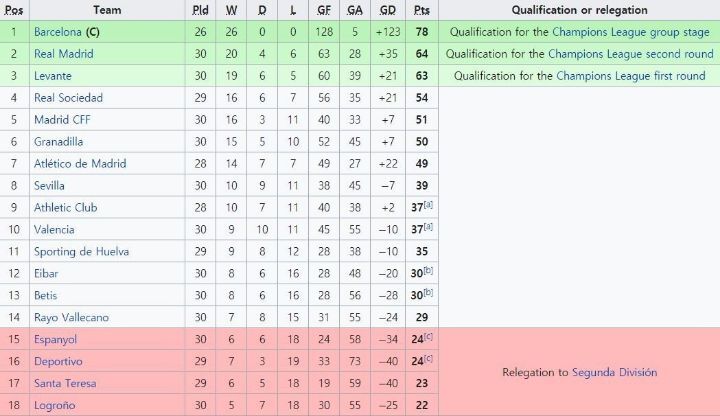Open the Santa Teresa team link
Screen dimensions: 720x416
click(x=67, y=384)
